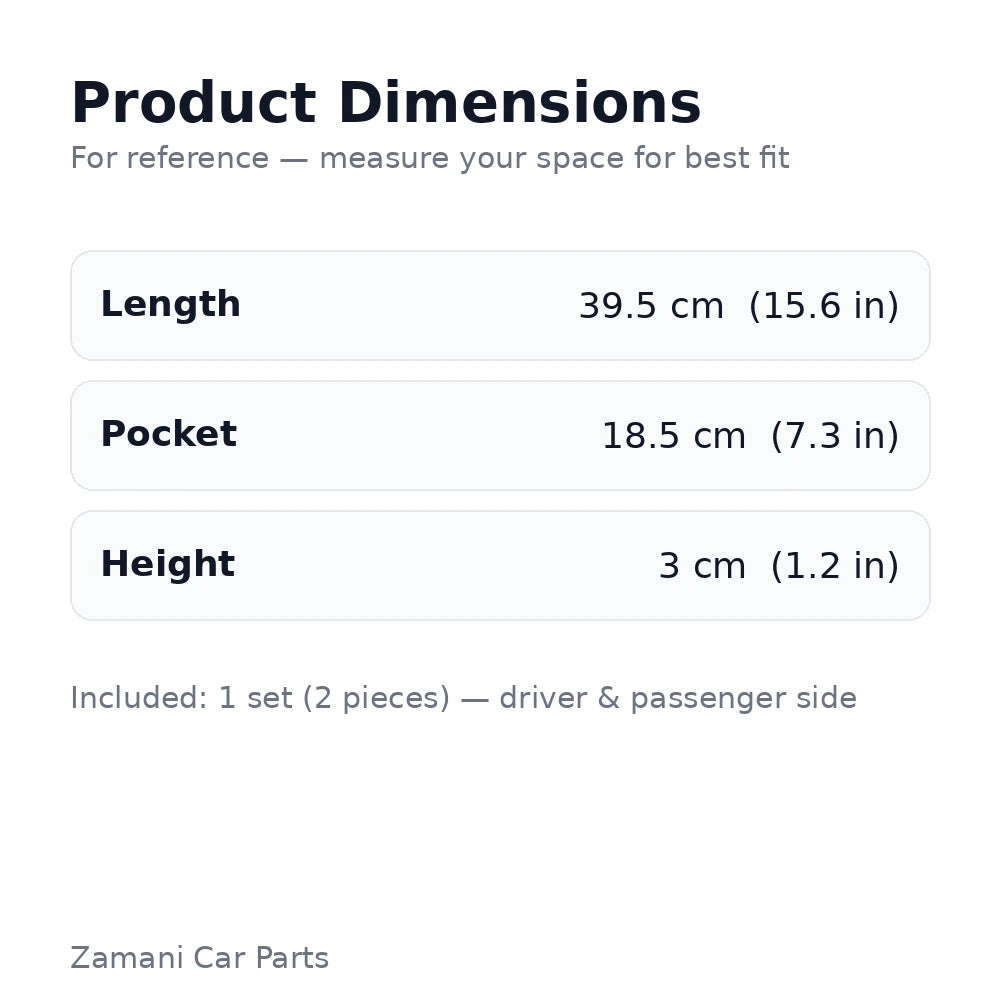Click the blank middle of the Height row

pos(440,566)
